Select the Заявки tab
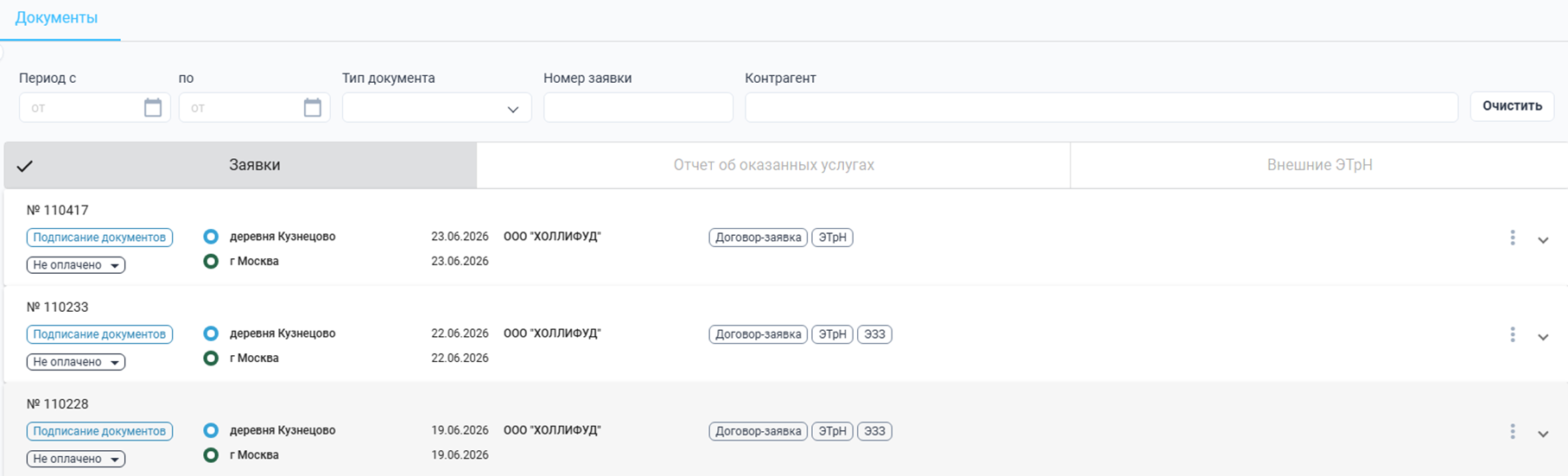This screenshot has width=1568, height=476. coord(240,165)
